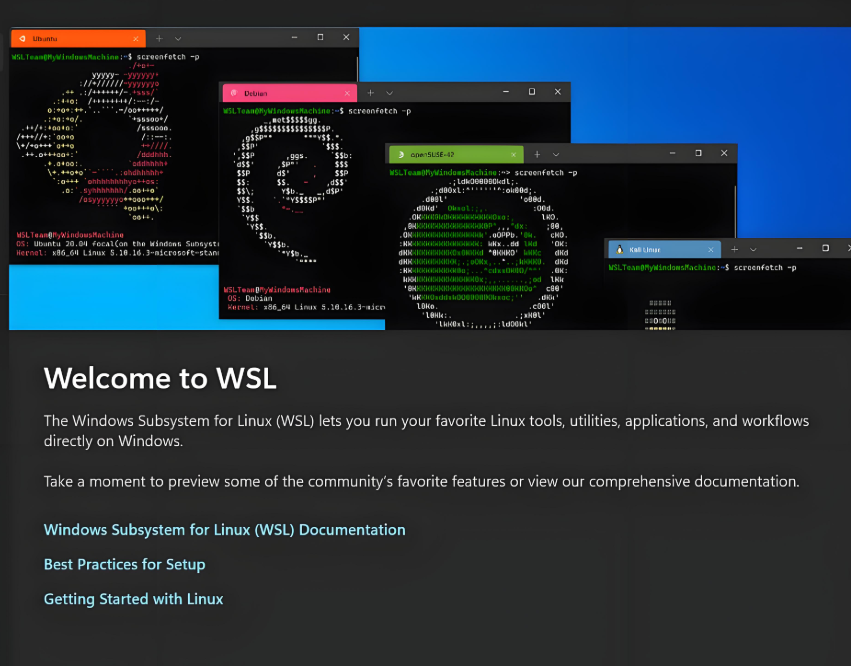The height and width of the screenshot is (666, 851).
Task: Minimize the Ubuntu terminal window
Action: click(x=295, y=37)
